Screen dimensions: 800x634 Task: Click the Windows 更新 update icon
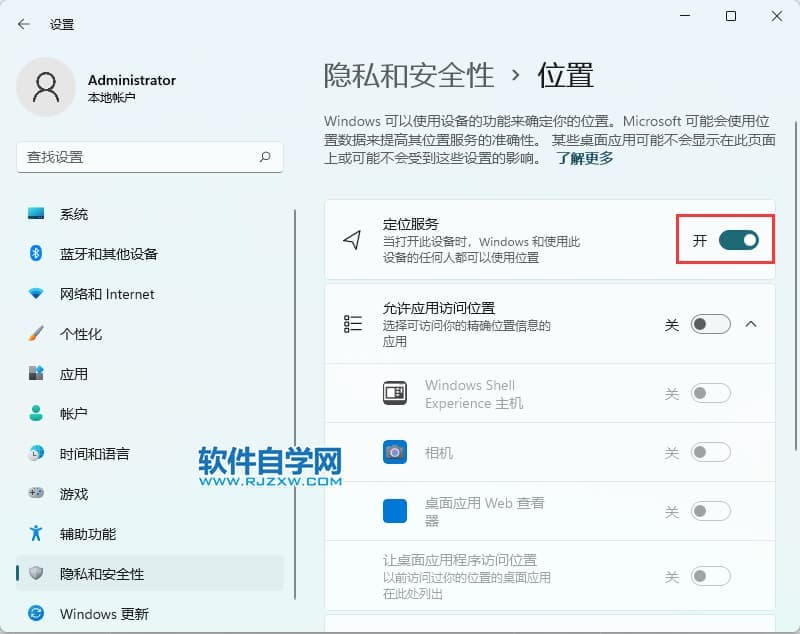coord(37,613)
